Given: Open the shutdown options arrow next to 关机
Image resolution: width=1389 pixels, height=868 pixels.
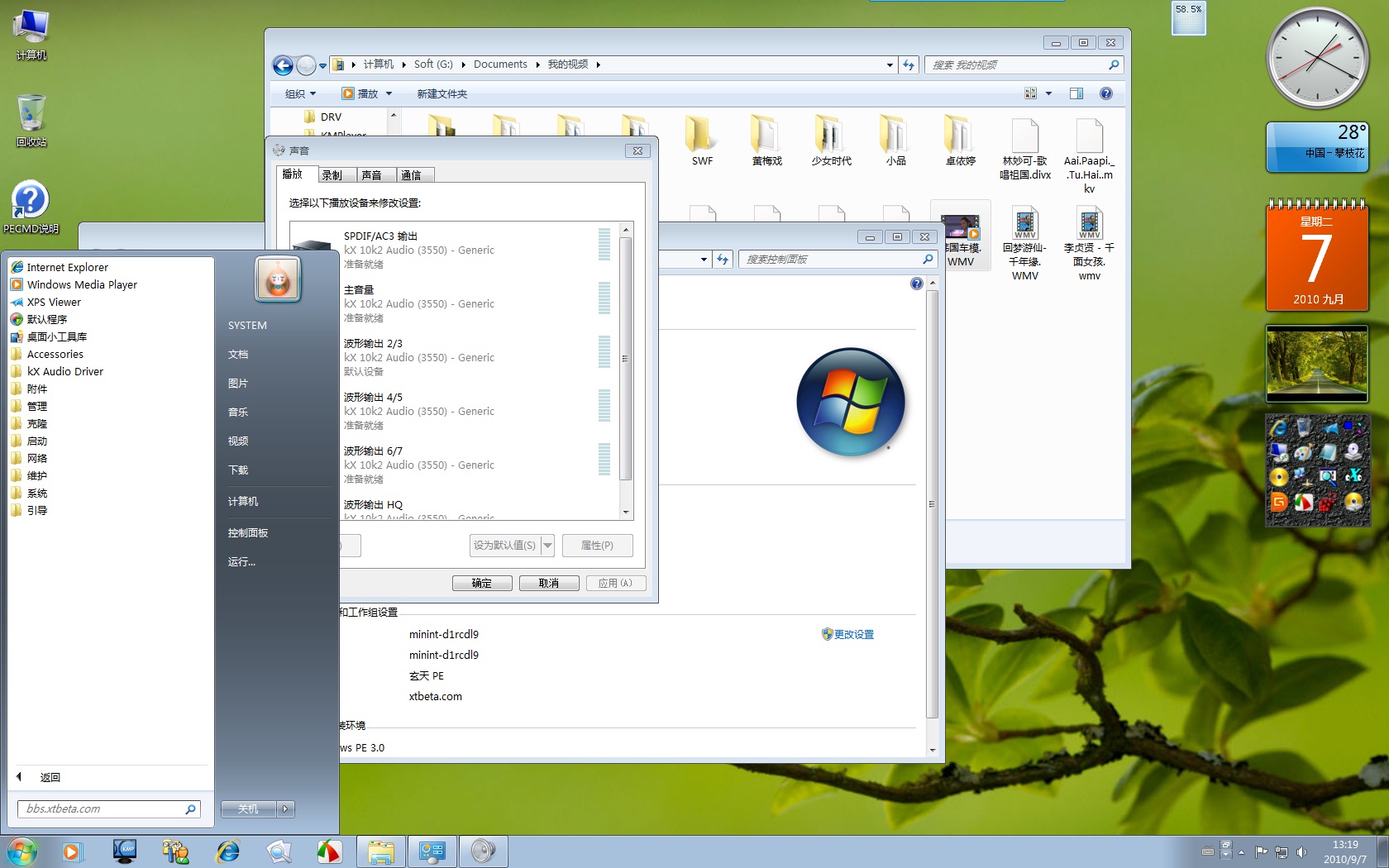Looking at the screenshot, I should pyautogui.click(x=285, y=809).
